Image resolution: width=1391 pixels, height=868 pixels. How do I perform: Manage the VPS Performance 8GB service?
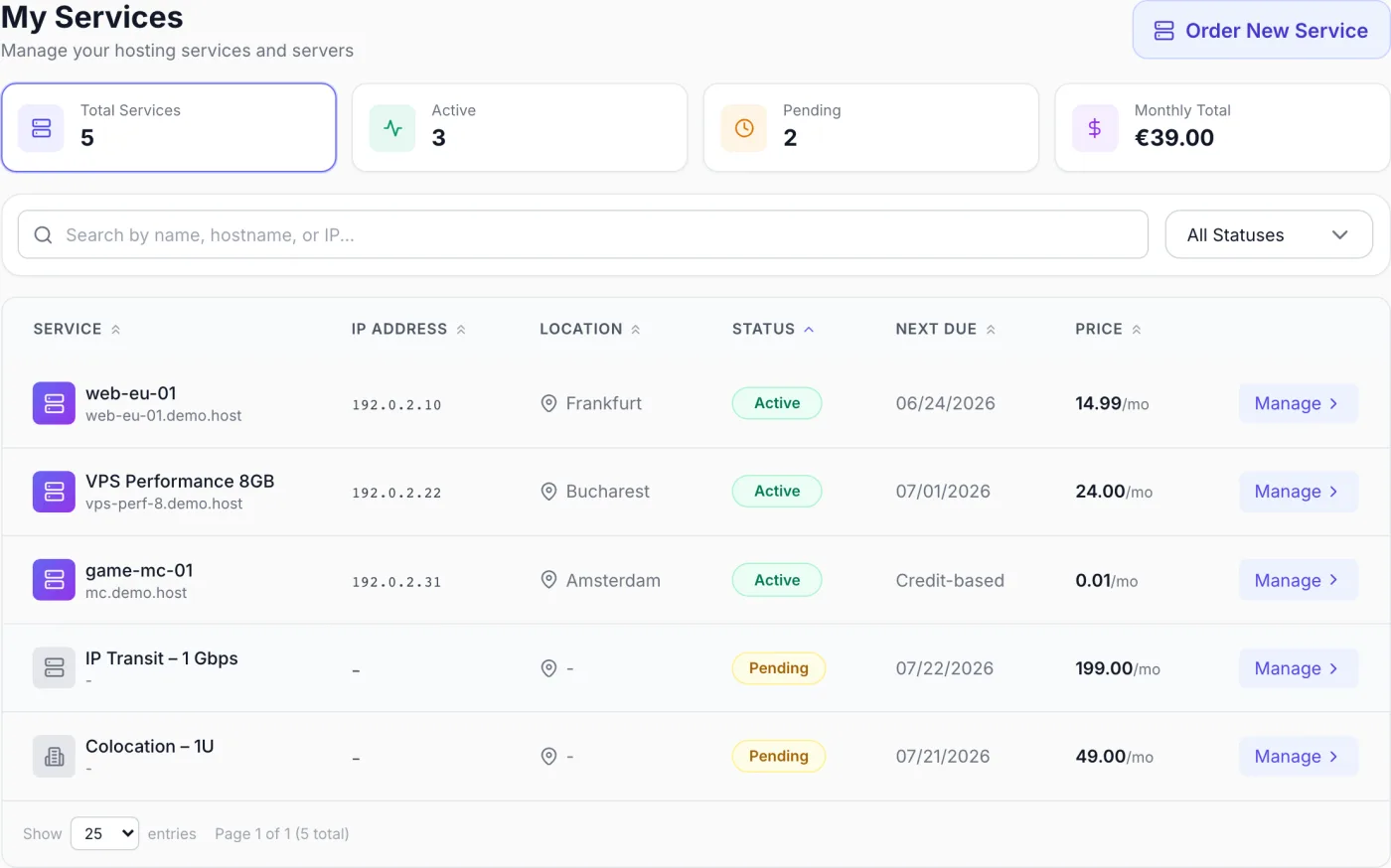1298,492
